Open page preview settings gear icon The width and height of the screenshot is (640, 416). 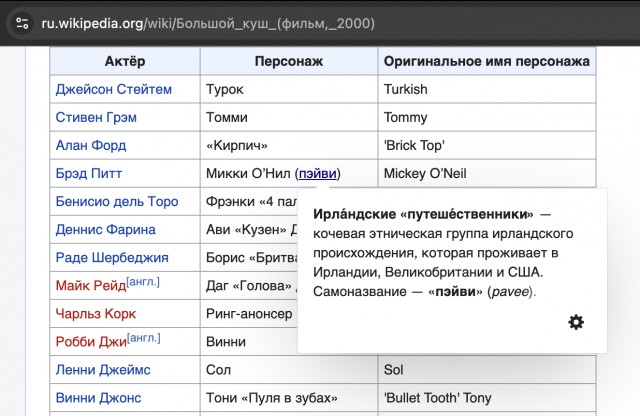[576, 322]
